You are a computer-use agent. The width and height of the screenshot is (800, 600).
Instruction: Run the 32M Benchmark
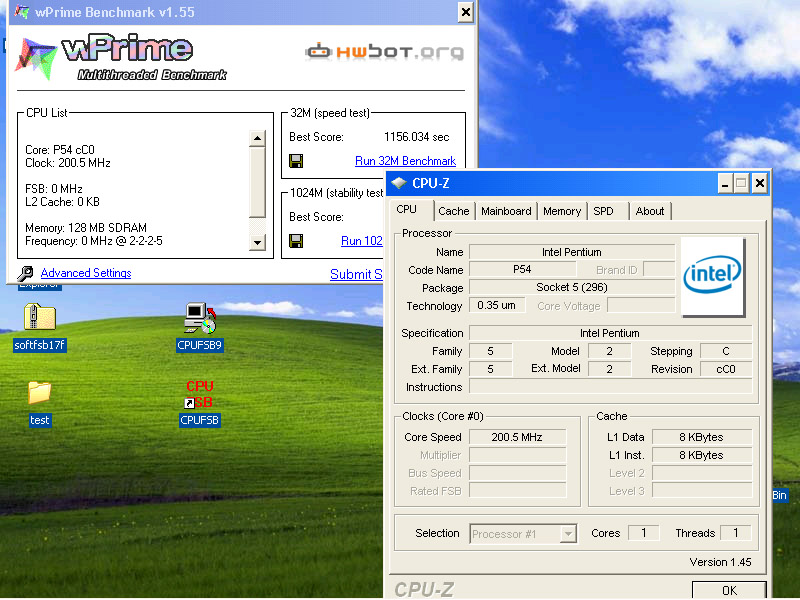tap(406, 161)
